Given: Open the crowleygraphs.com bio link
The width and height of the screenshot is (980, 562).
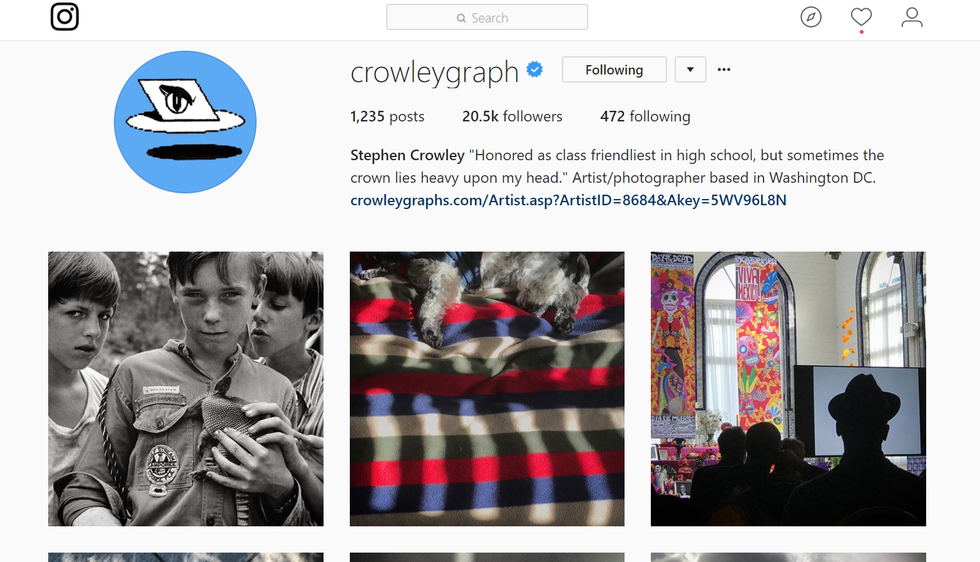Looking at the screenshot, I should [x=568, y=200].
